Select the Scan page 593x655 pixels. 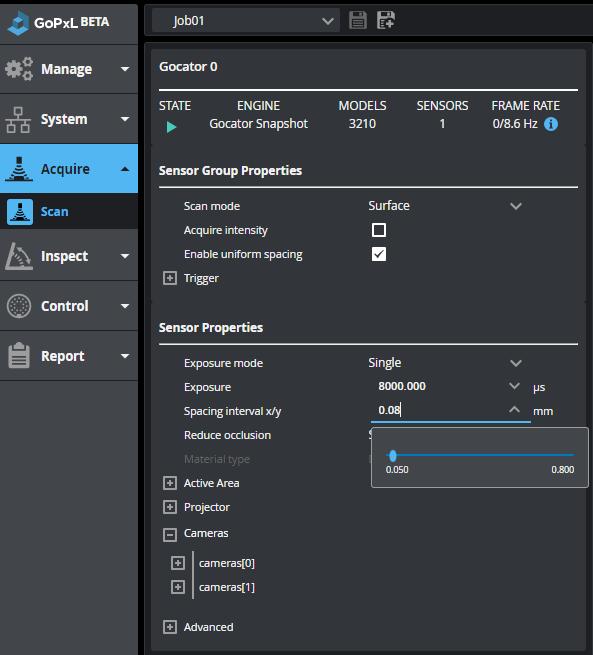click(x=69, y=212)
